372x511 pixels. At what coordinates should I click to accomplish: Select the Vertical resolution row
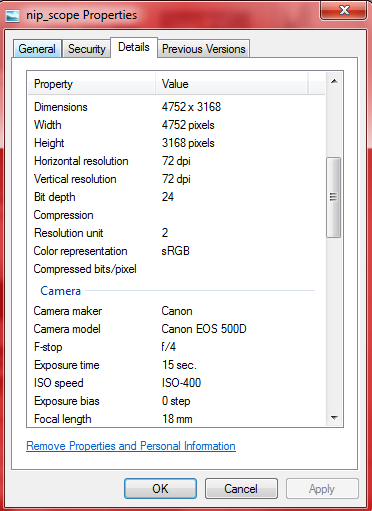176,179
